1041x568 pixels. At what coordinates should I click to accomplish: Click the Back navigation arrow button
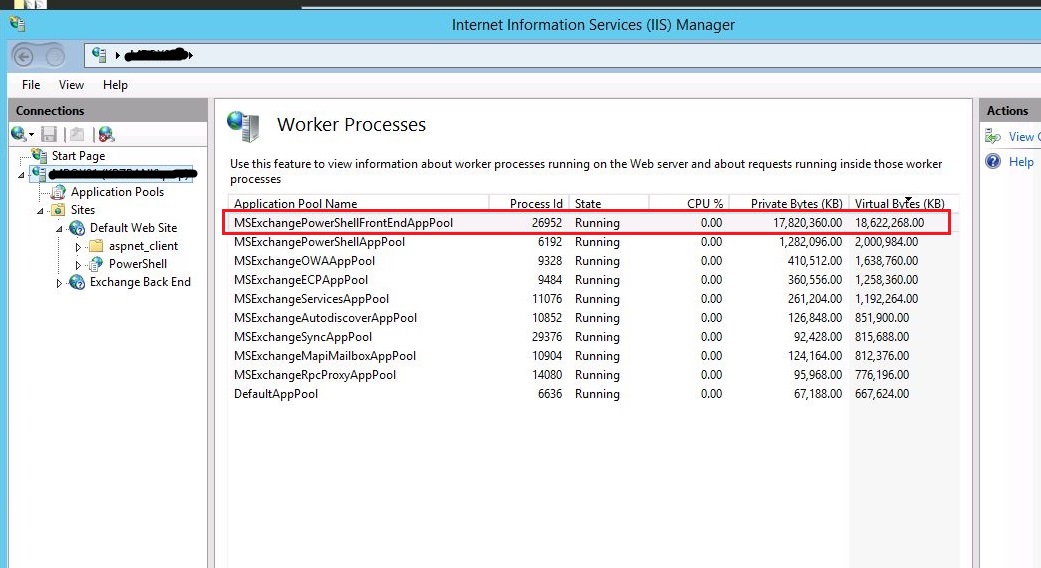click(23, 56)
